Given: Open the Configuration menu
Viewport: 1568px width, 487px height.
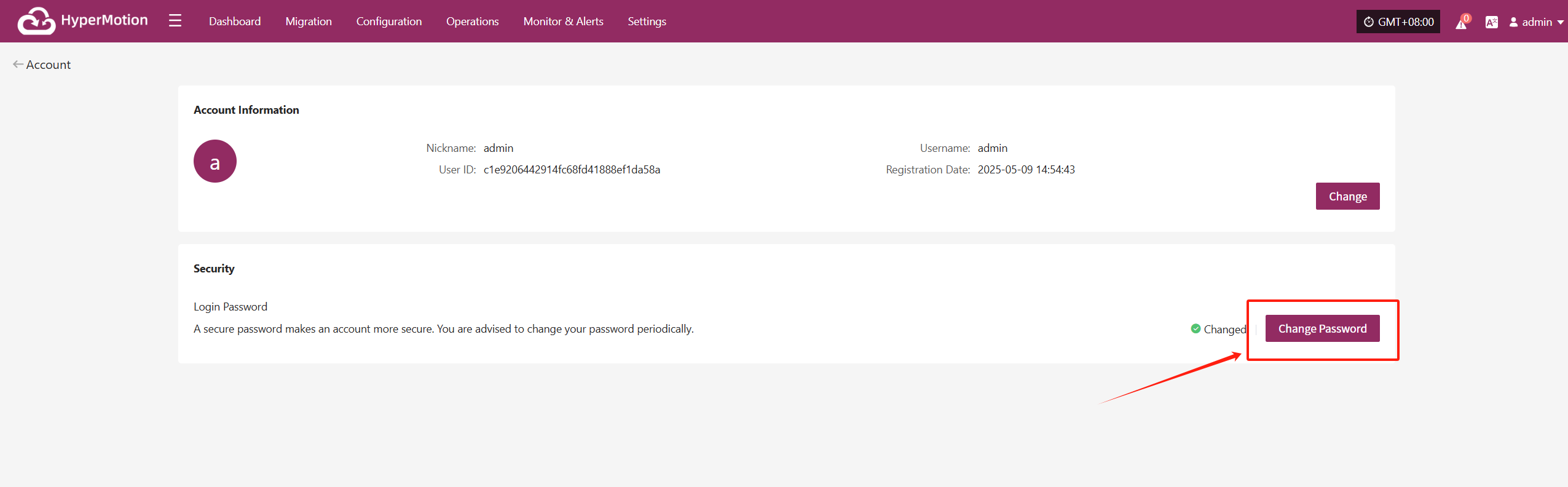Looking at the screenshot, I should tap(389, 22).
